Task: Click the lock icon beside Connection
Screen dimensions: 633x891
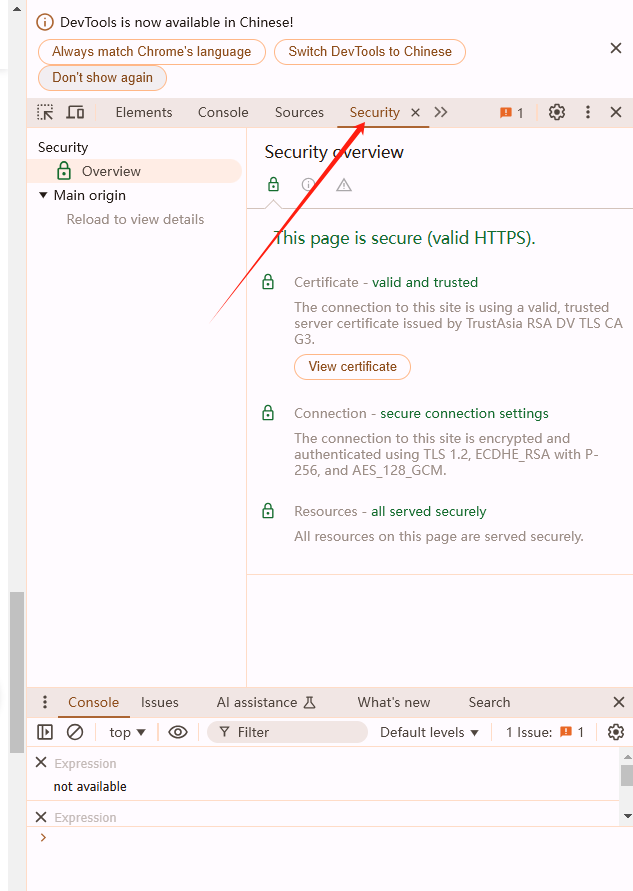Action: point(268,413)
